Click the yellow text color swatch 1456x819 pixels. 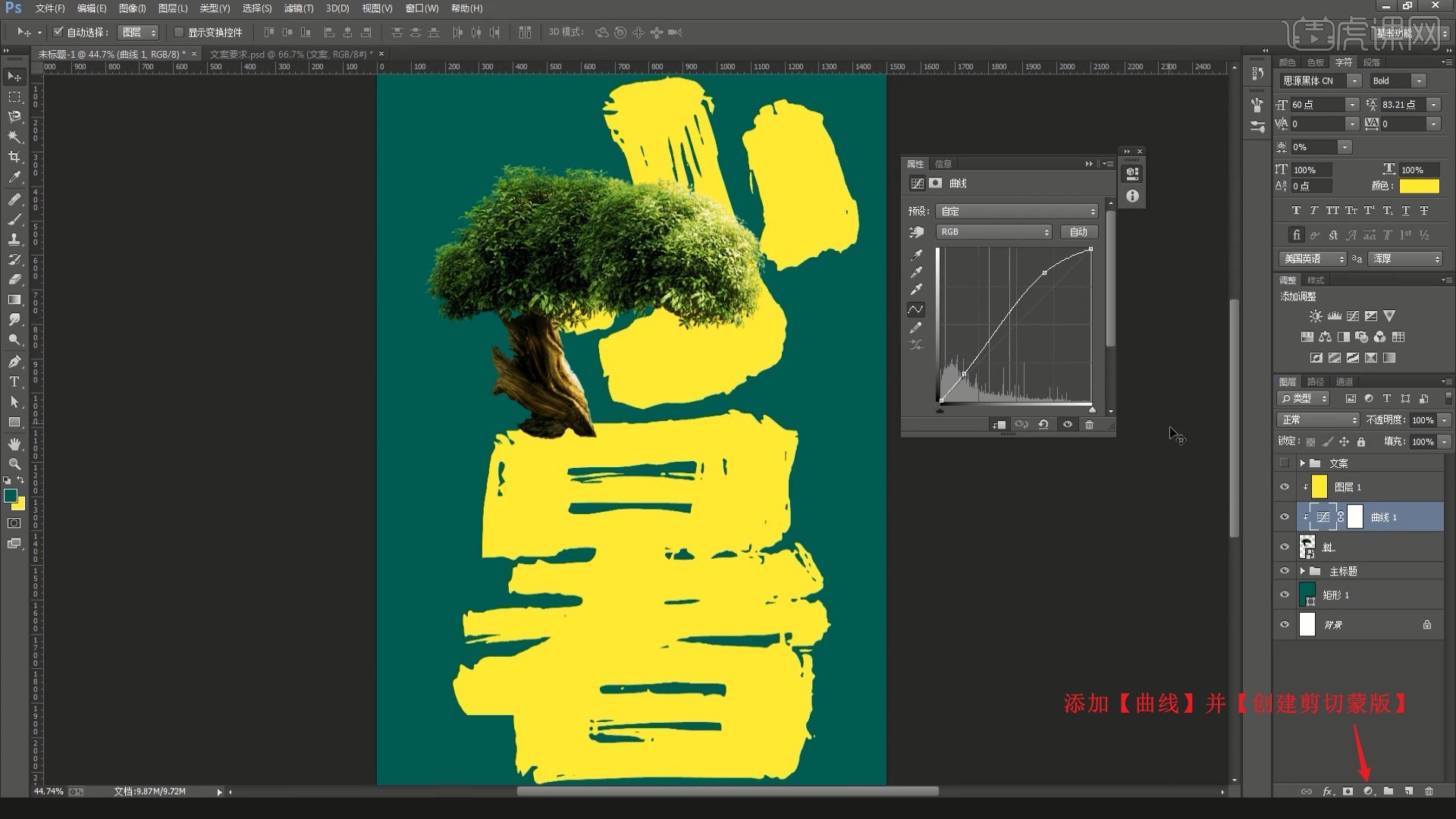[x=1418, y=186]
